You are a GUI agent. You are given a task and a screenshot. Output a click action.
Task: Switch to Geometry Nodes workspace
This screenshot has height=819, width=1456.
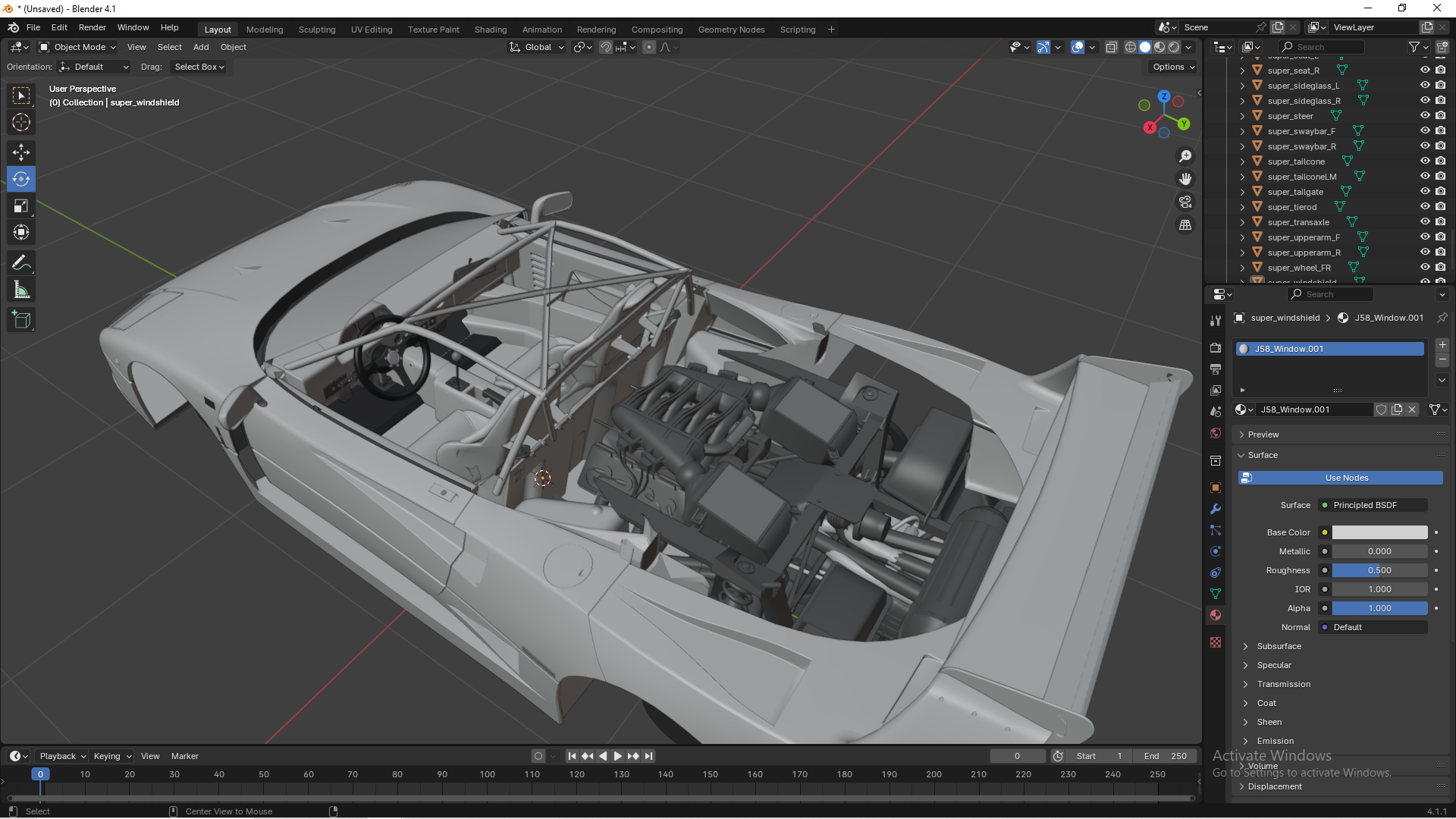(x=731, y=30)
